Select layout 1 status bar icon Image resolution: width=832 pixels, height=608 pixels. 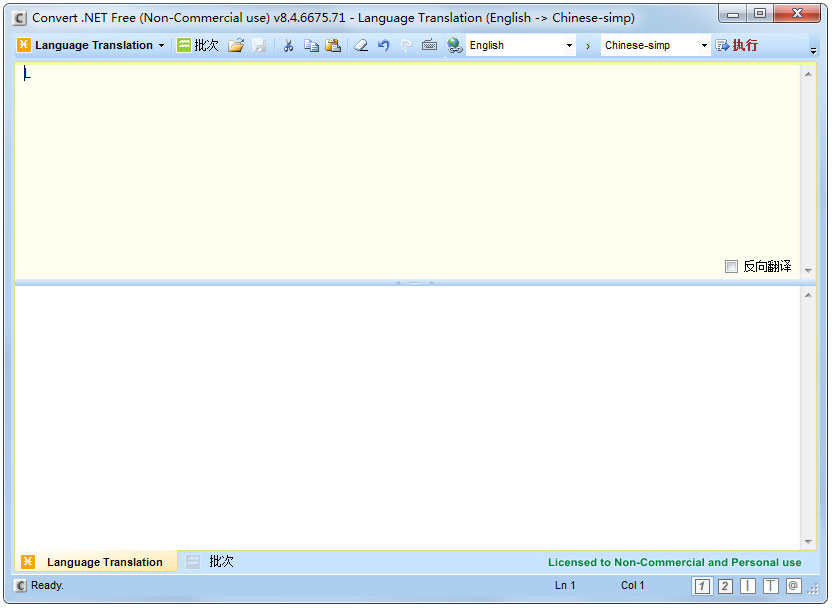tap(702, 586)
